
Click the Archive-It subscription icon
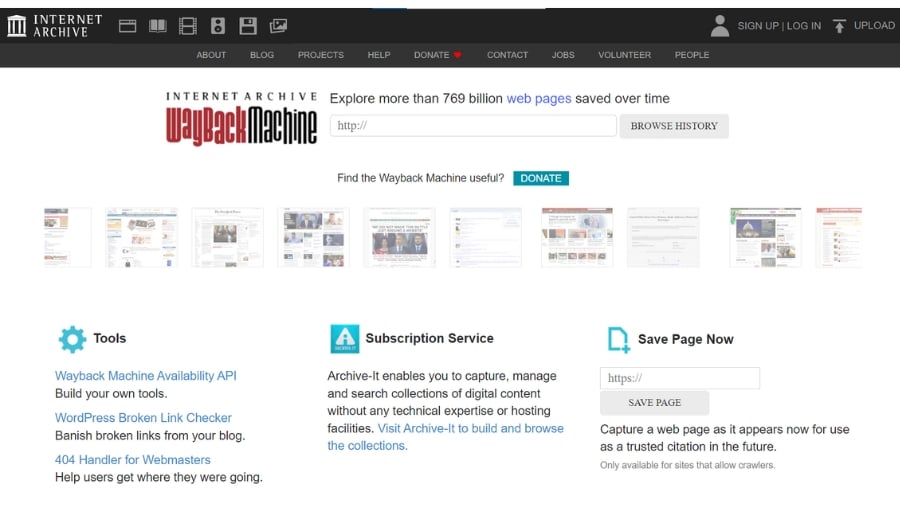coord(344,339)
